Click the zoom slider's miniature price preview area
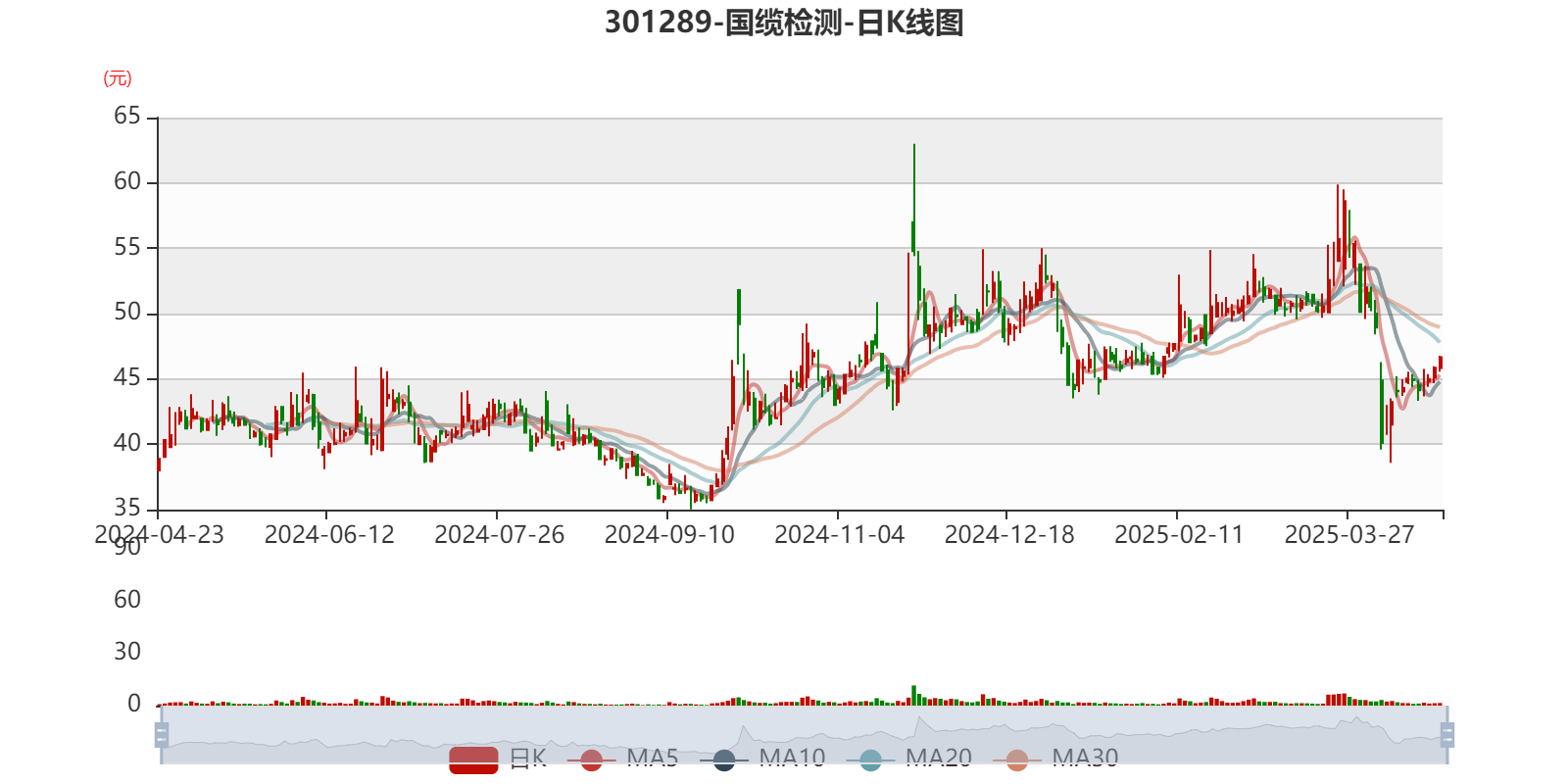 tap(804, 735)
